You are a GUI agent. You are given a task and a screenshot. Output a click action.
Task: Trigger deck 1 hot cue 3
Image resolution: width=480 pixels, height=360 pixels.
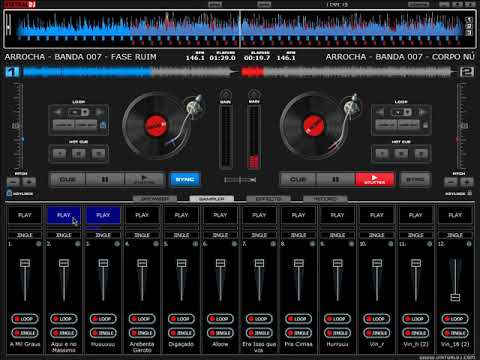click(x=98, y=154)
